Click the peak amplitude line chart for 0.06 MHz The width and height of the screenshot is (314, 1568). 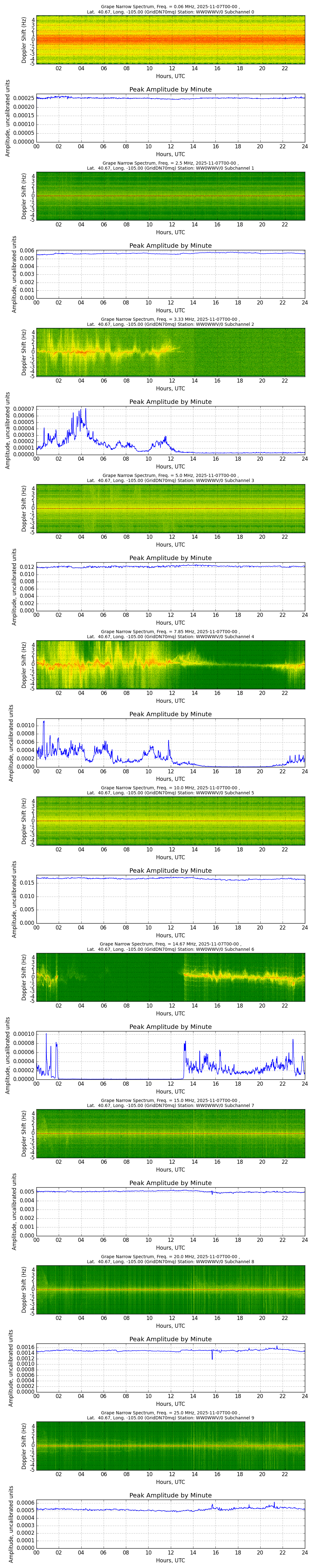(x=170, y=118)
